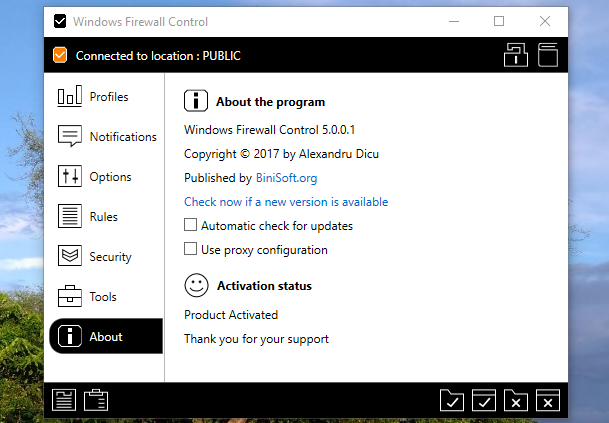Viewport: 609px width, 423px height.
Task: Click the info icon beside About the program
Action: coord(196,101)
